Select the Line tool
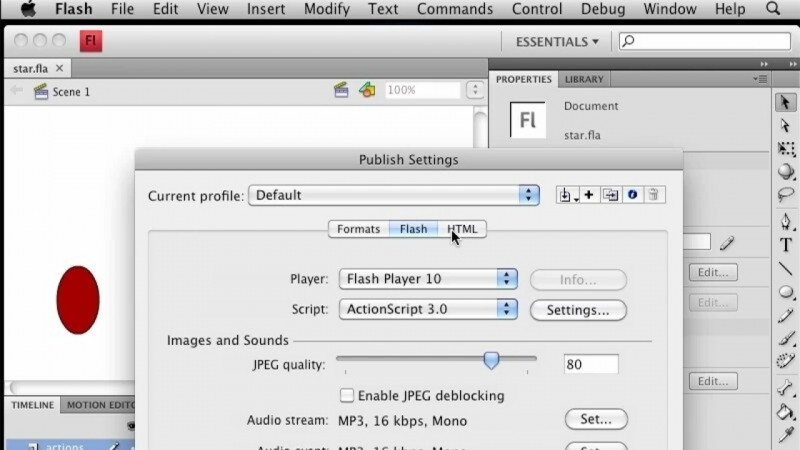 click(786, 269)
